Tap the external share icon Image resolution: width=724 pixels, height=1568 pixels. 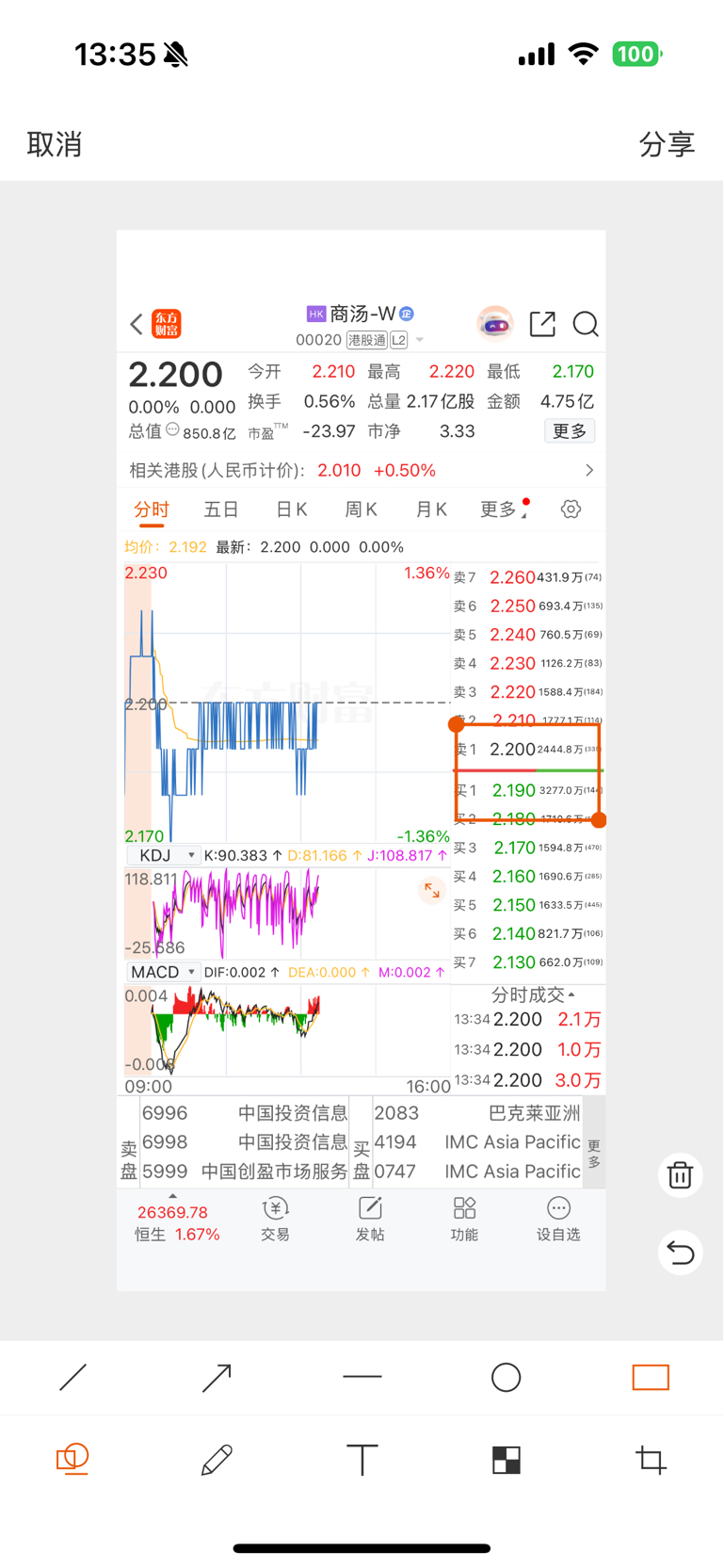point(542,324)
